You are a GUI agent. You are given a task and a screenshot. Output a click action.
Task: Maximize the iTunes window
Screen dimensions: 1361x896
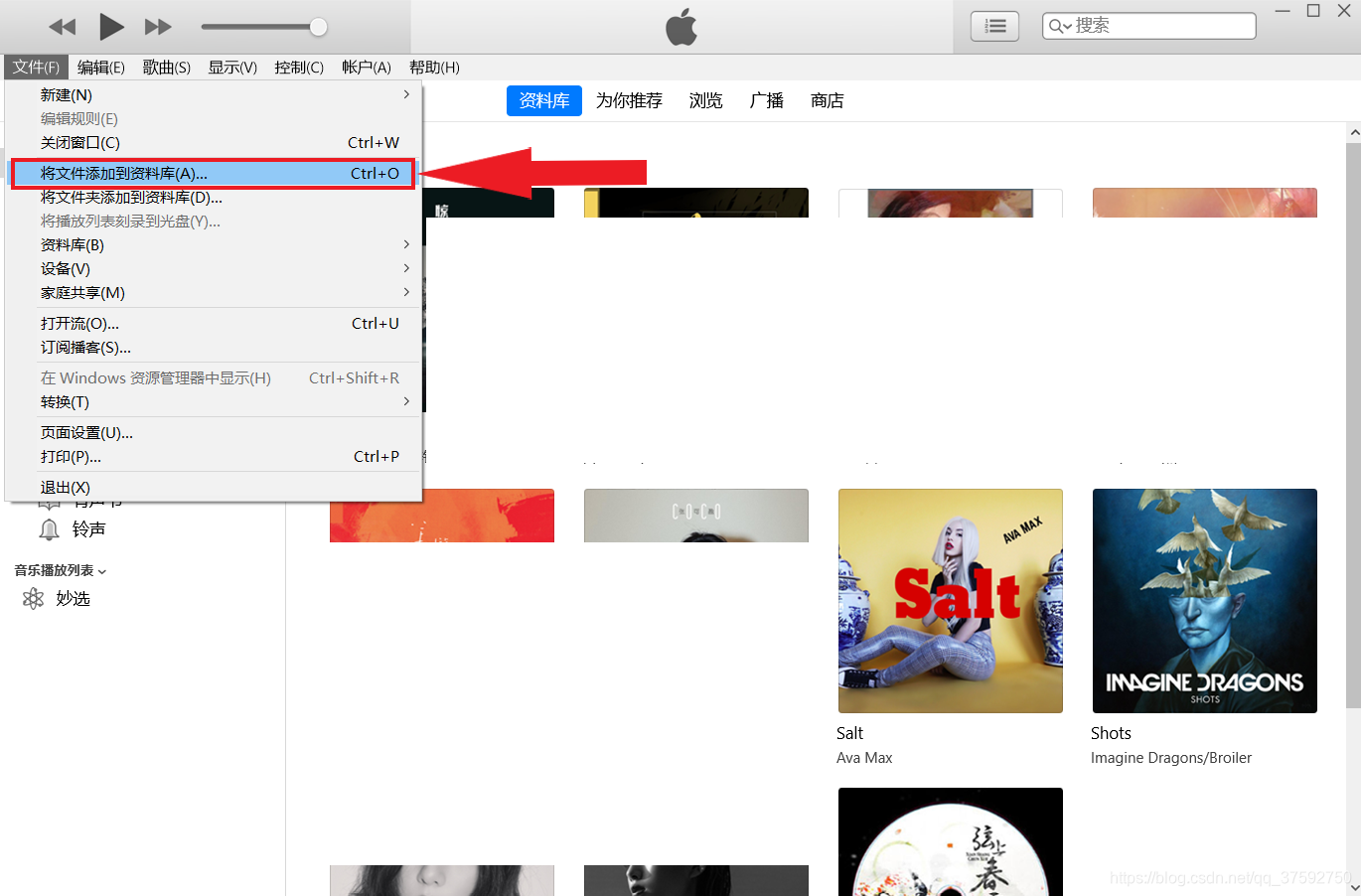1313,11
